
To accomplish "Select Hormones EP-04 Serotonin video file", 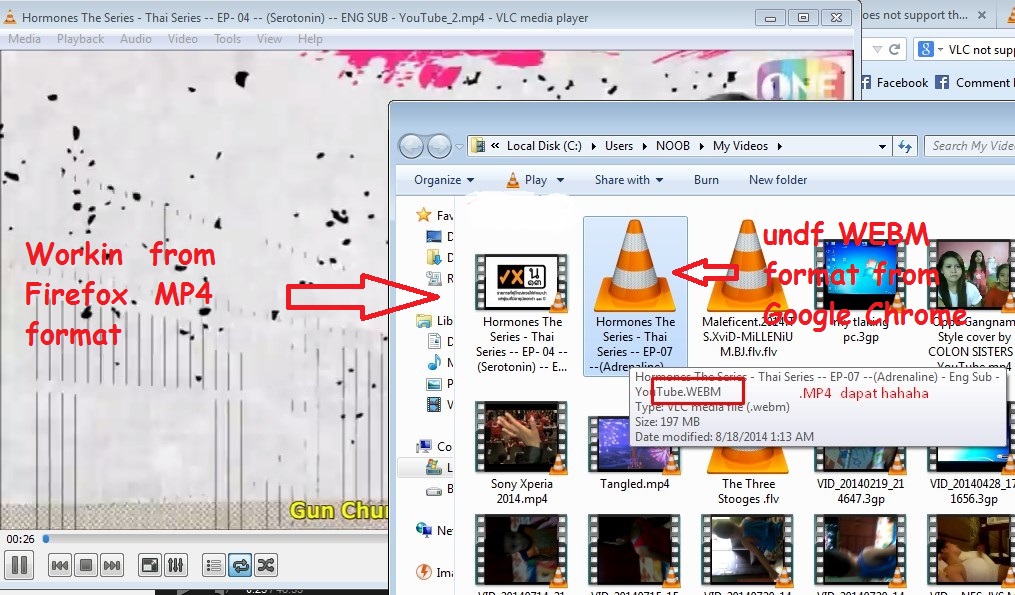I will (522, 312).
